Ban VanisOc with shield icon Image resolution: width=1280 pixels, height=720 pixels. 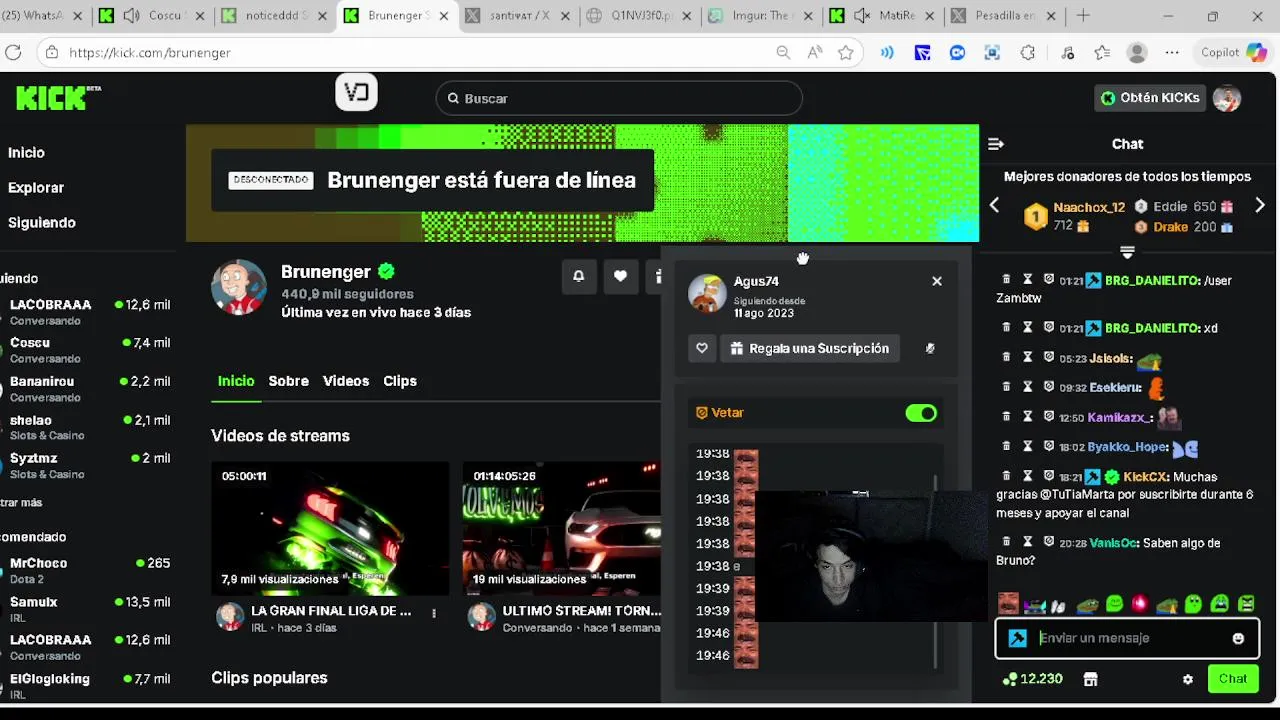point(1048,541)
